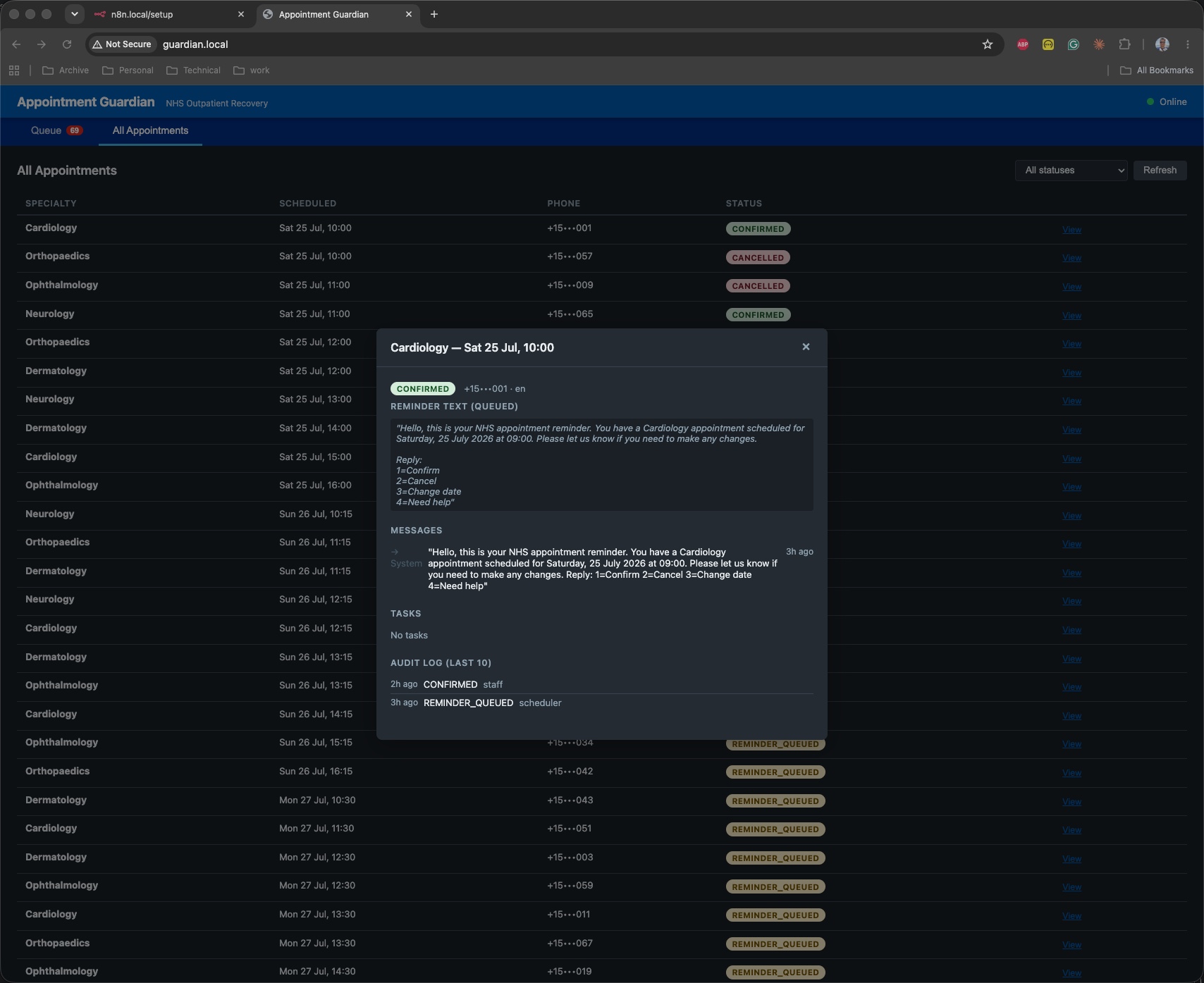Switch to the n8n.local/setup browser tab

tap(169, 14)
